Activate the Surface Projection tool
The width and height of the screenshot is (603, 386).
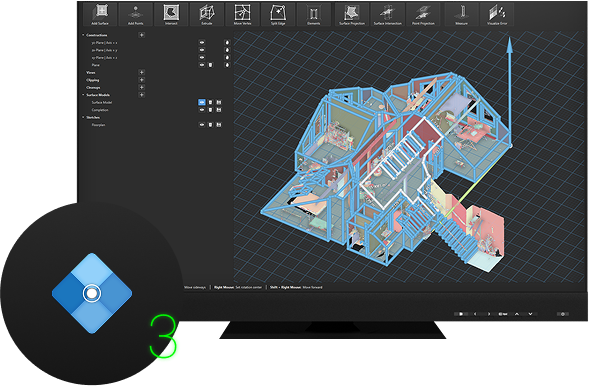(x=352, y=15)
